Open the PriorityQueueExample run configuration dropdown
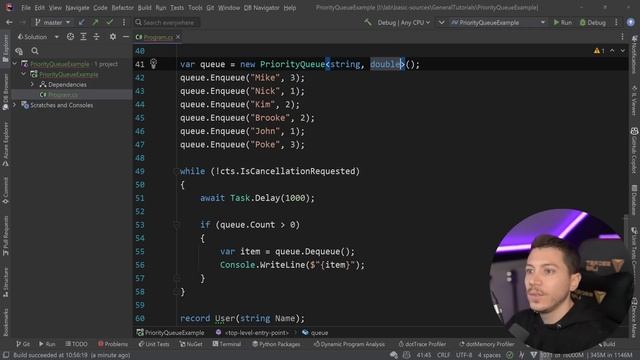 coord(498,22)
